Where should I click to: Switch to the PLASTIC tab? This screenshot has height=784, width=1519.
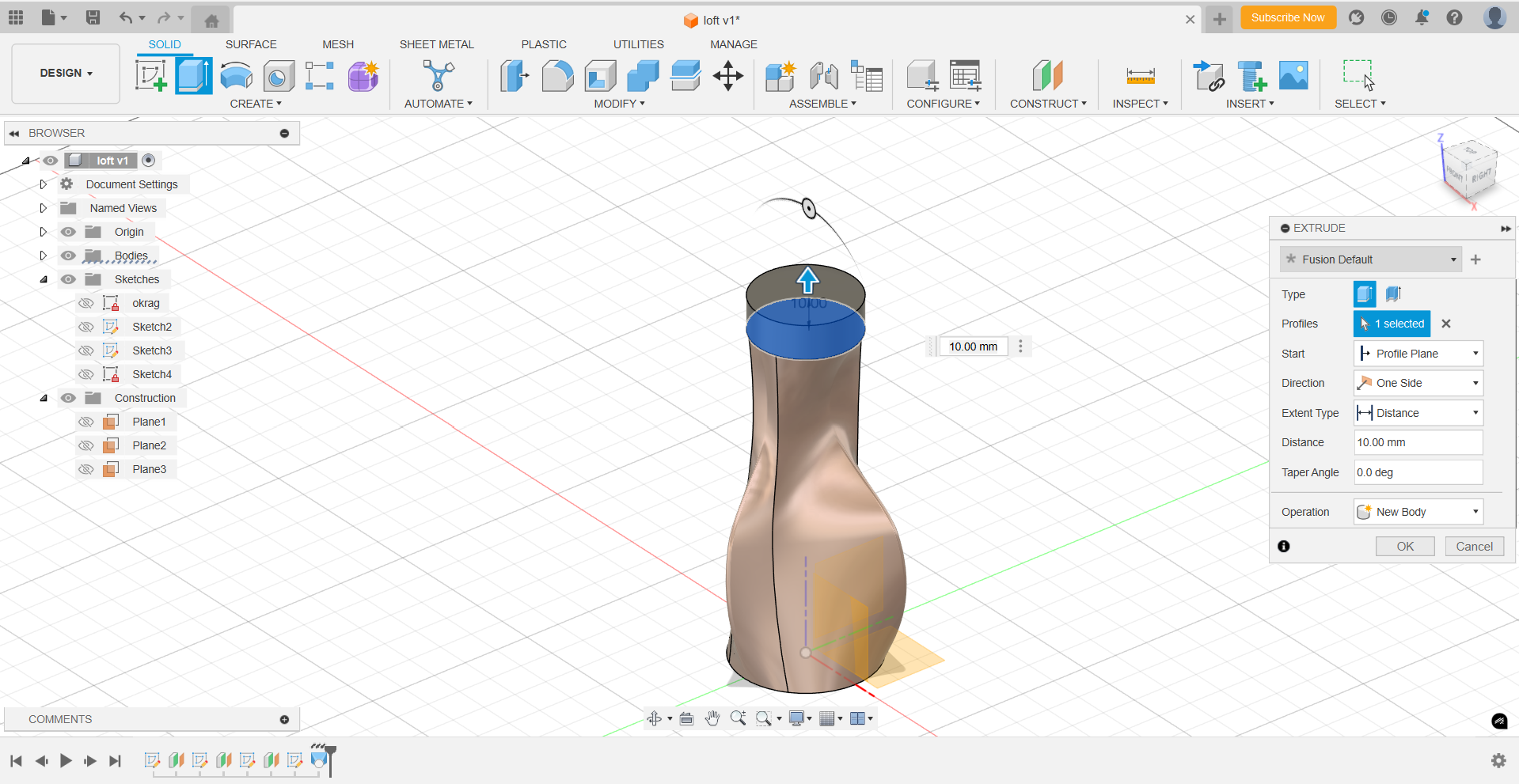pos(544,44)
